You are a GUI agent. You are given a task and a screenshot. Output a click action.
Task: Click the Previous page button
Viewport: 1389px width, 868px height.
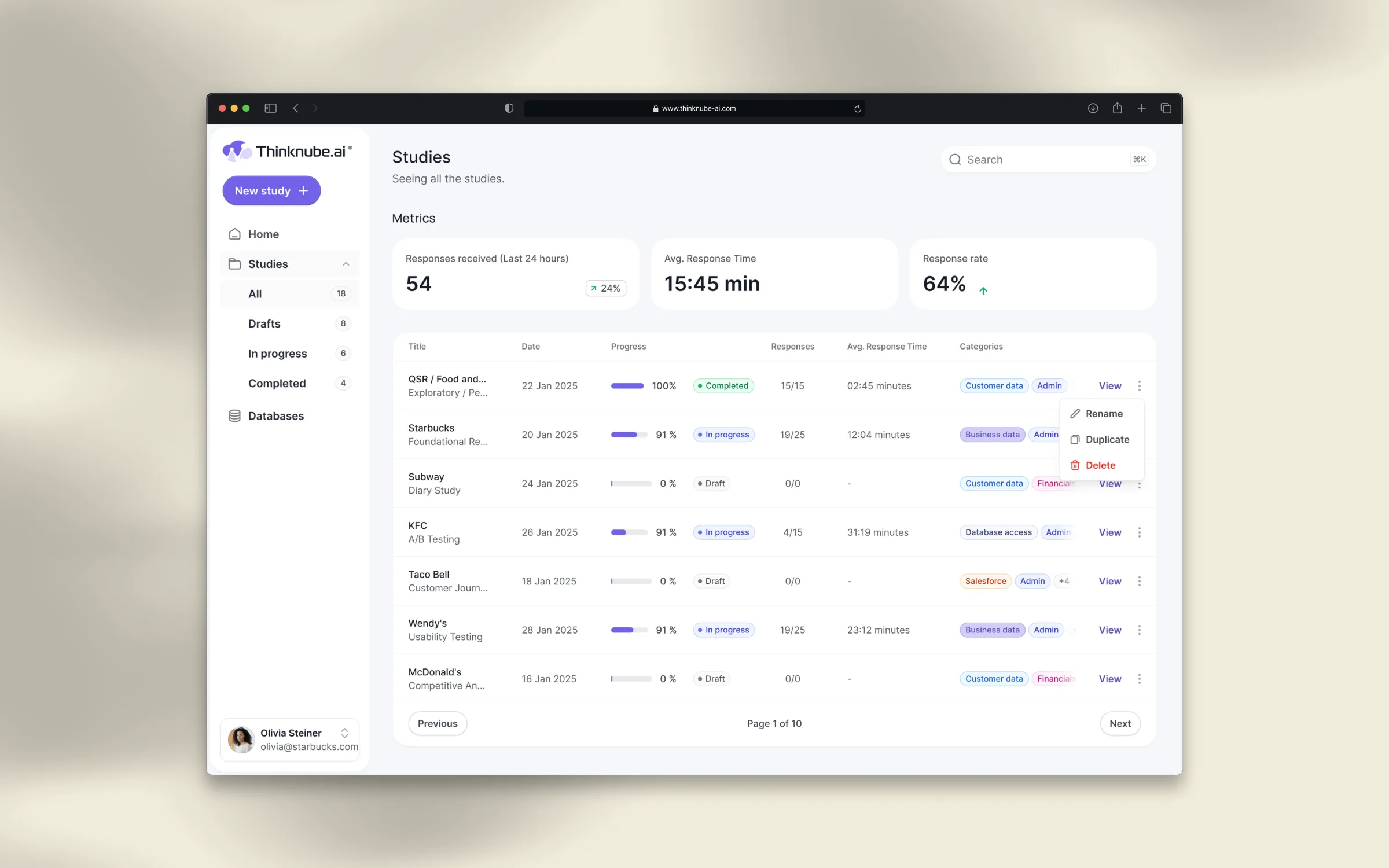pyautogui.click(x=438, y=723)
